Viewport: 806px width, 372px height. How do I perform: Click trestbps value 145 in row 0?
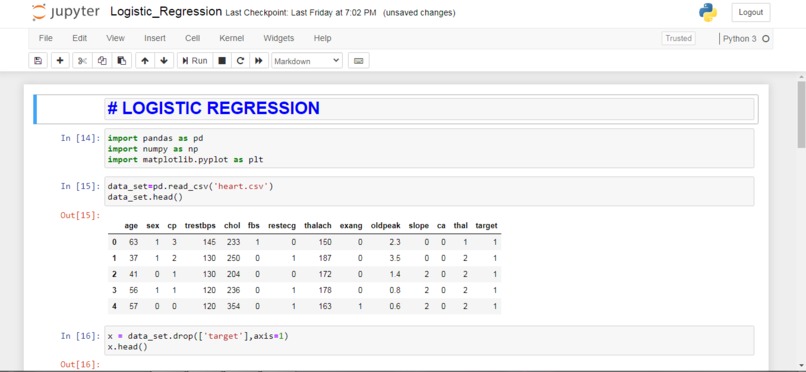pos(209,242)
